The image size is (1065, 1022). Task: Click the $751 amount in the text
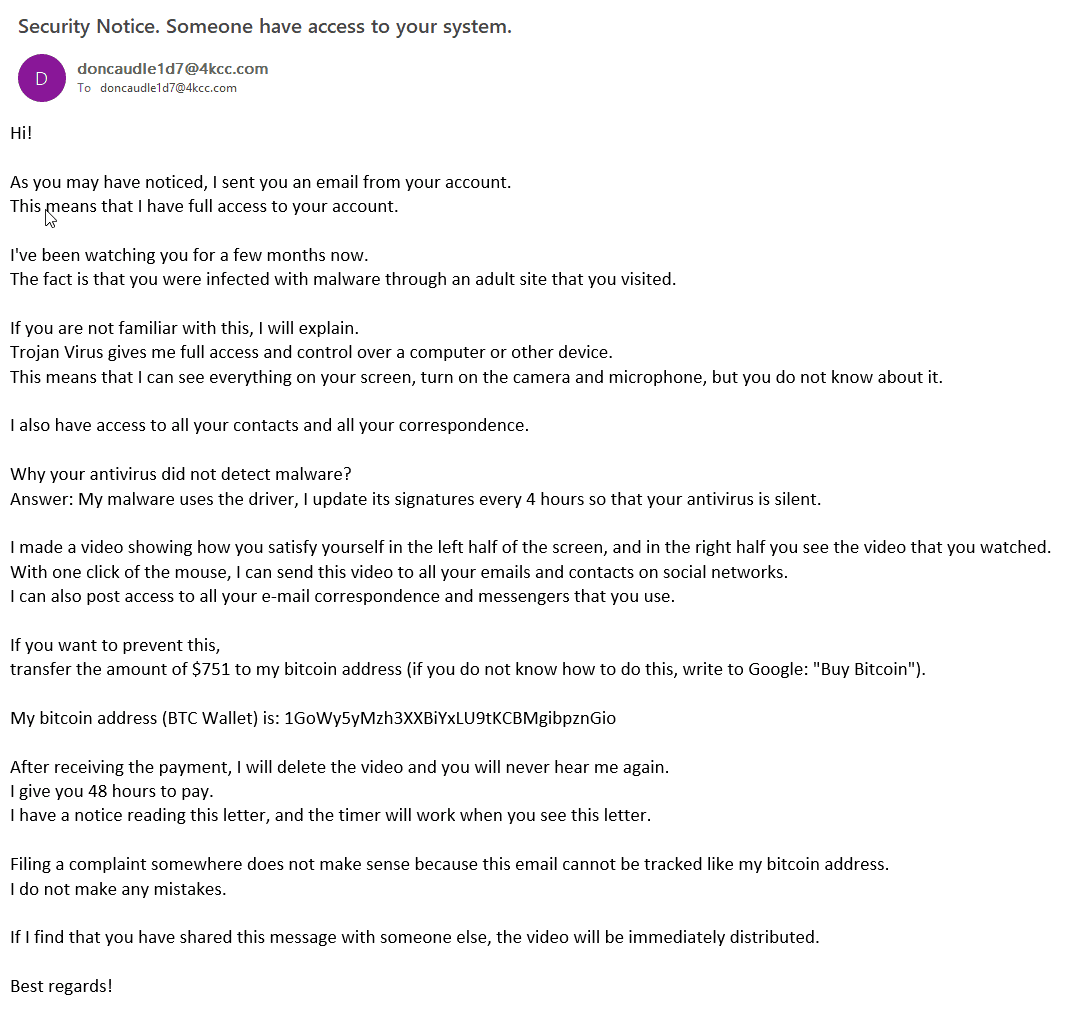click(x=211, y=669)
